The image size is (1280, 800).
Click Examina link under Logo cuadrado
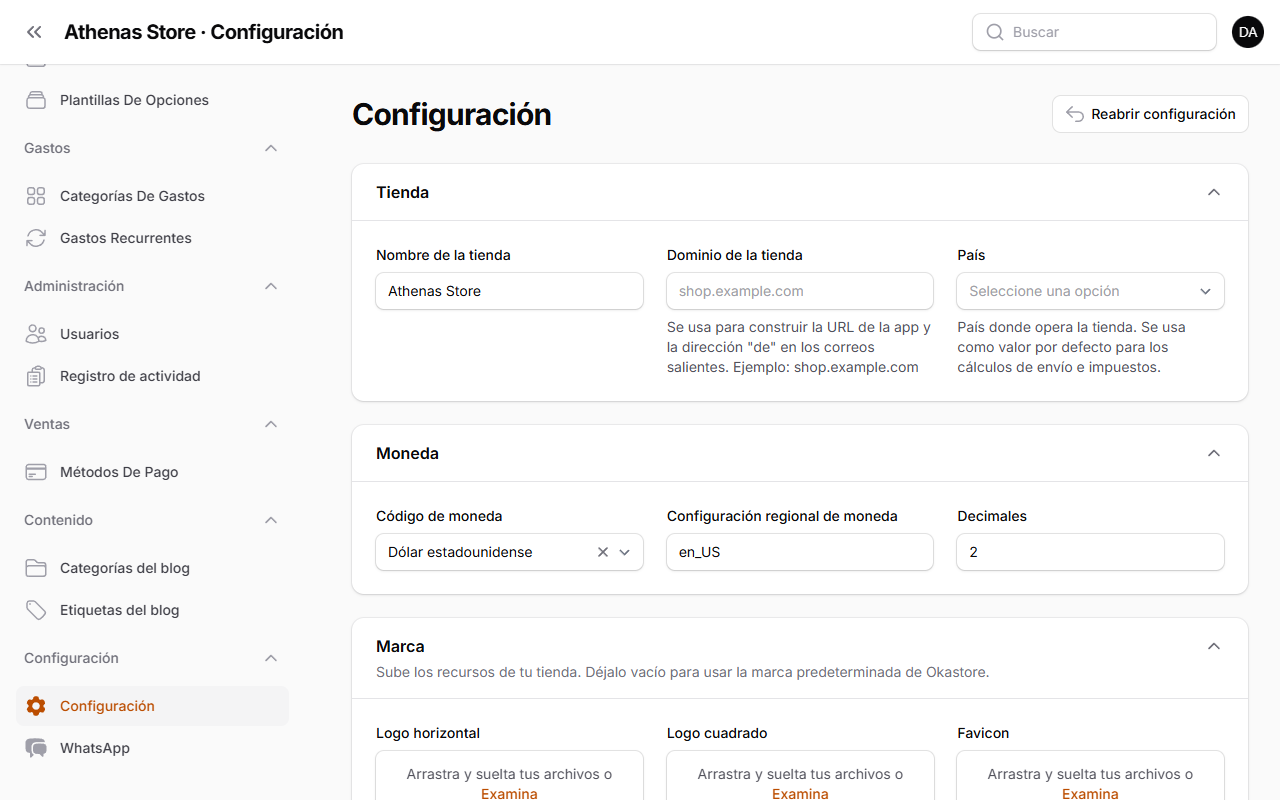click(800, 793)
